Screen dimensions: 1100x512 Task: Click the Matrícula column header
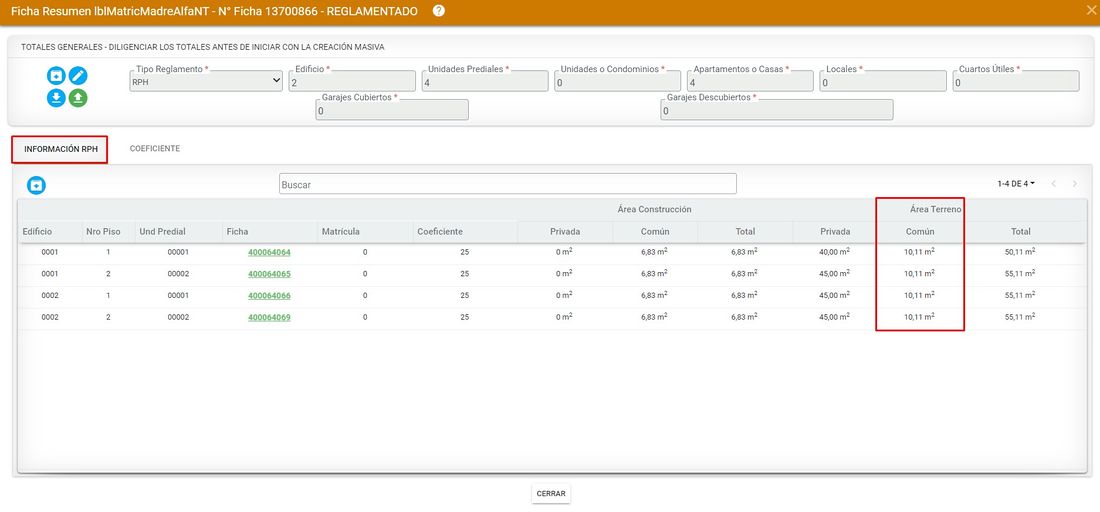pyautogui.click(x=341, y=231)
